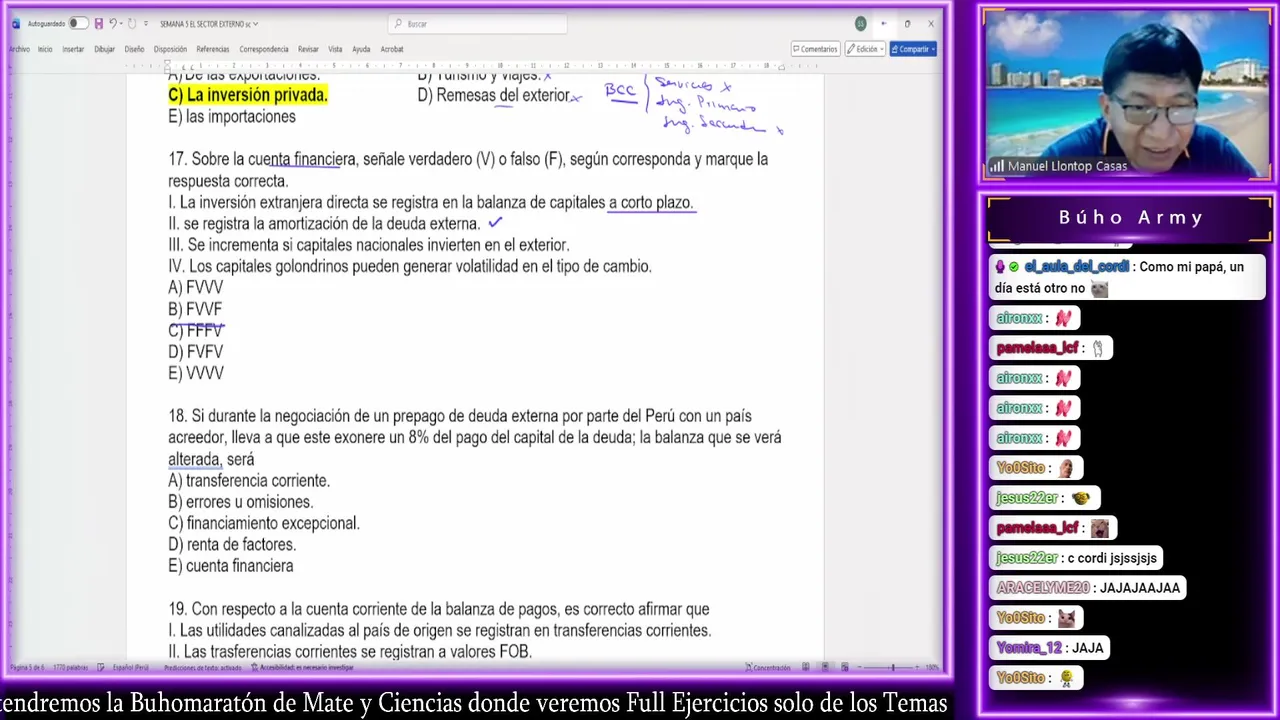Switch to Web Layout view icon
This screenshot has height=720, width=1280.
click(844, 667)
